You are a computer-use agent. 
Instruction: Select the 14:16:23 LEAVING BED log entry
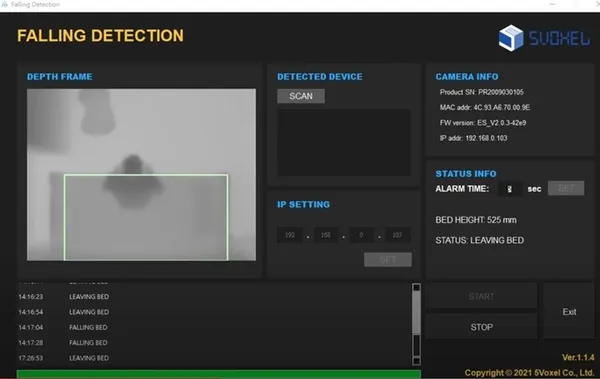[64, 297]
